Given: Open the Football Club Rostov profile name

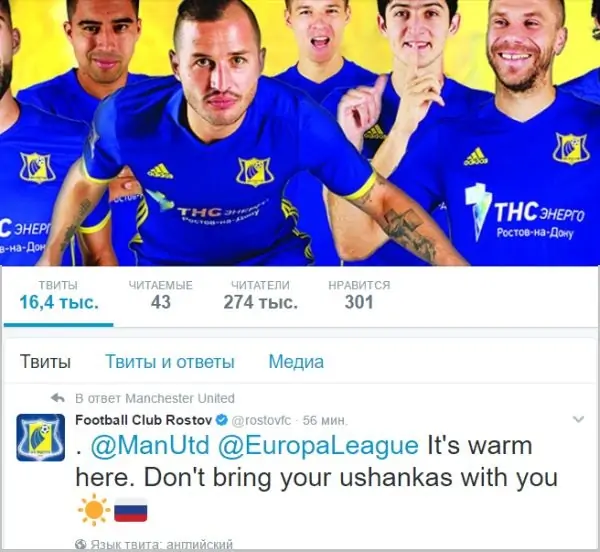Looking at the screenshot, I should click(x=143, y=420).
